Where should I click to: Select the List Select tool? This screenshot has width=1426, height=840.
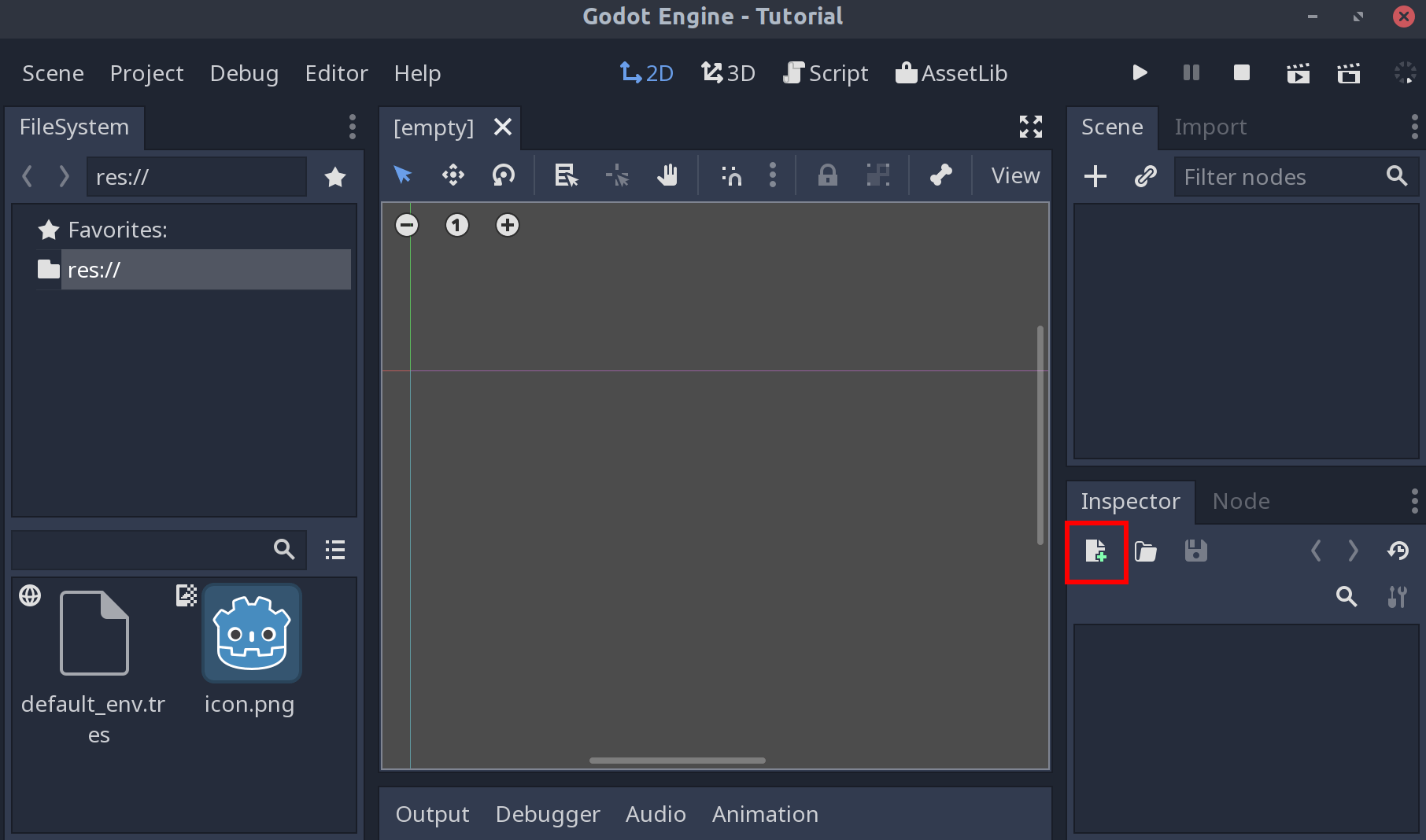pos(564,175)
